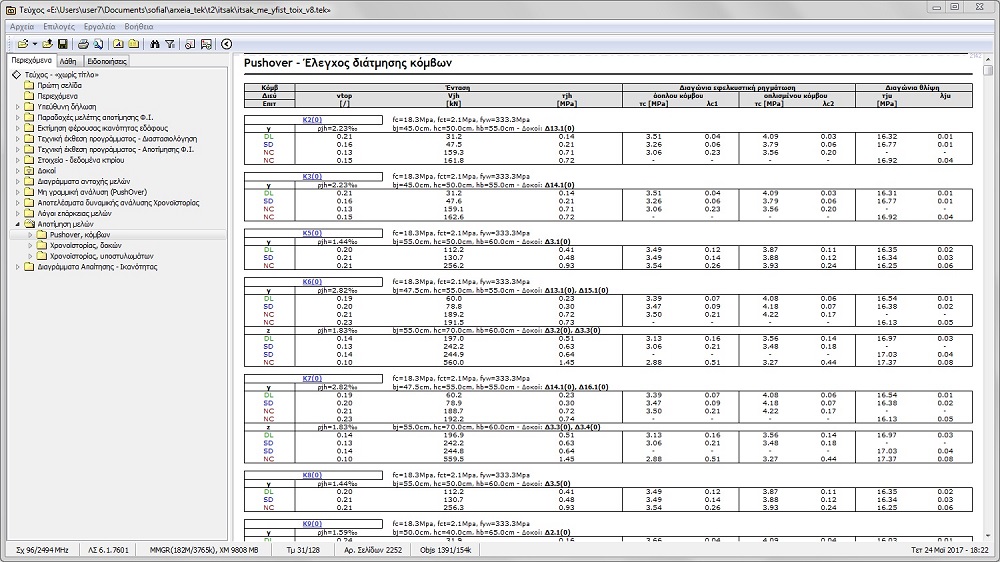Click the printer icon in toolbar
Viewport: 1000px width, 562px height.
pos(83,44)
